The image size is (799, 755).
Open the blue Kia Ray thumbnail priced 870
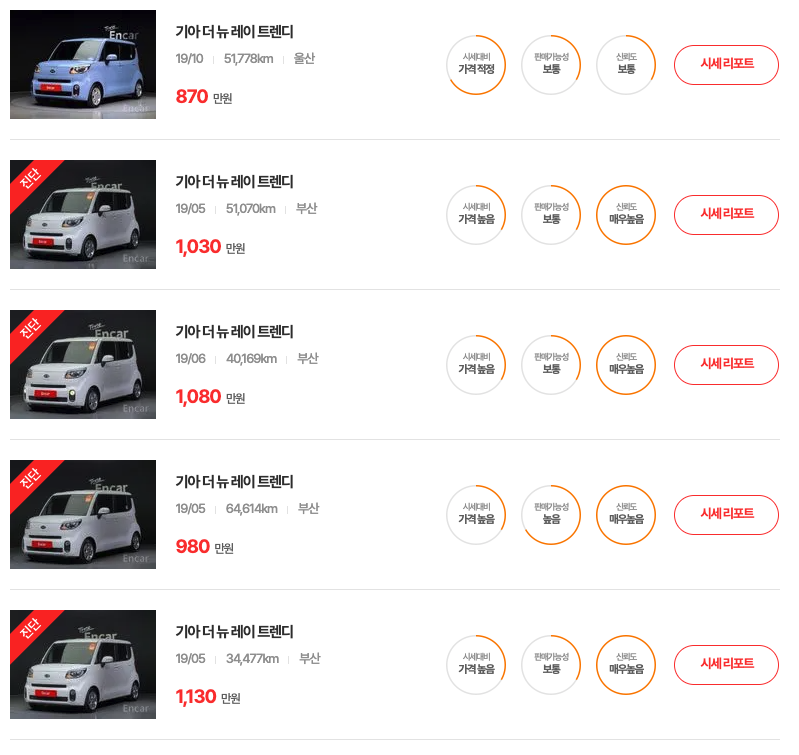[83, 64]
